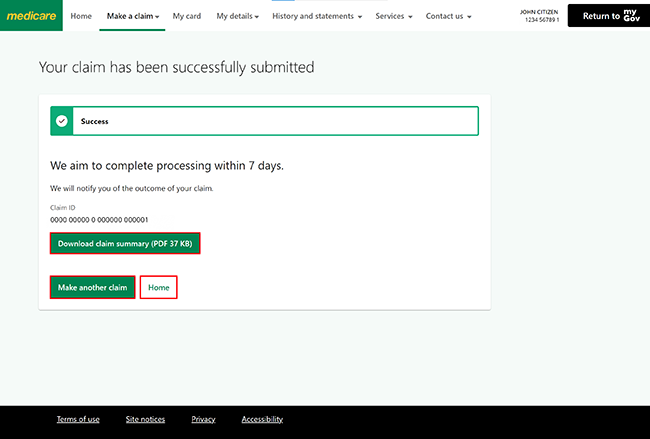Go to Home in the navigation bar
The width and height of the screenshot is (650, 439).
pyautogui.click(x=81, y=16)
